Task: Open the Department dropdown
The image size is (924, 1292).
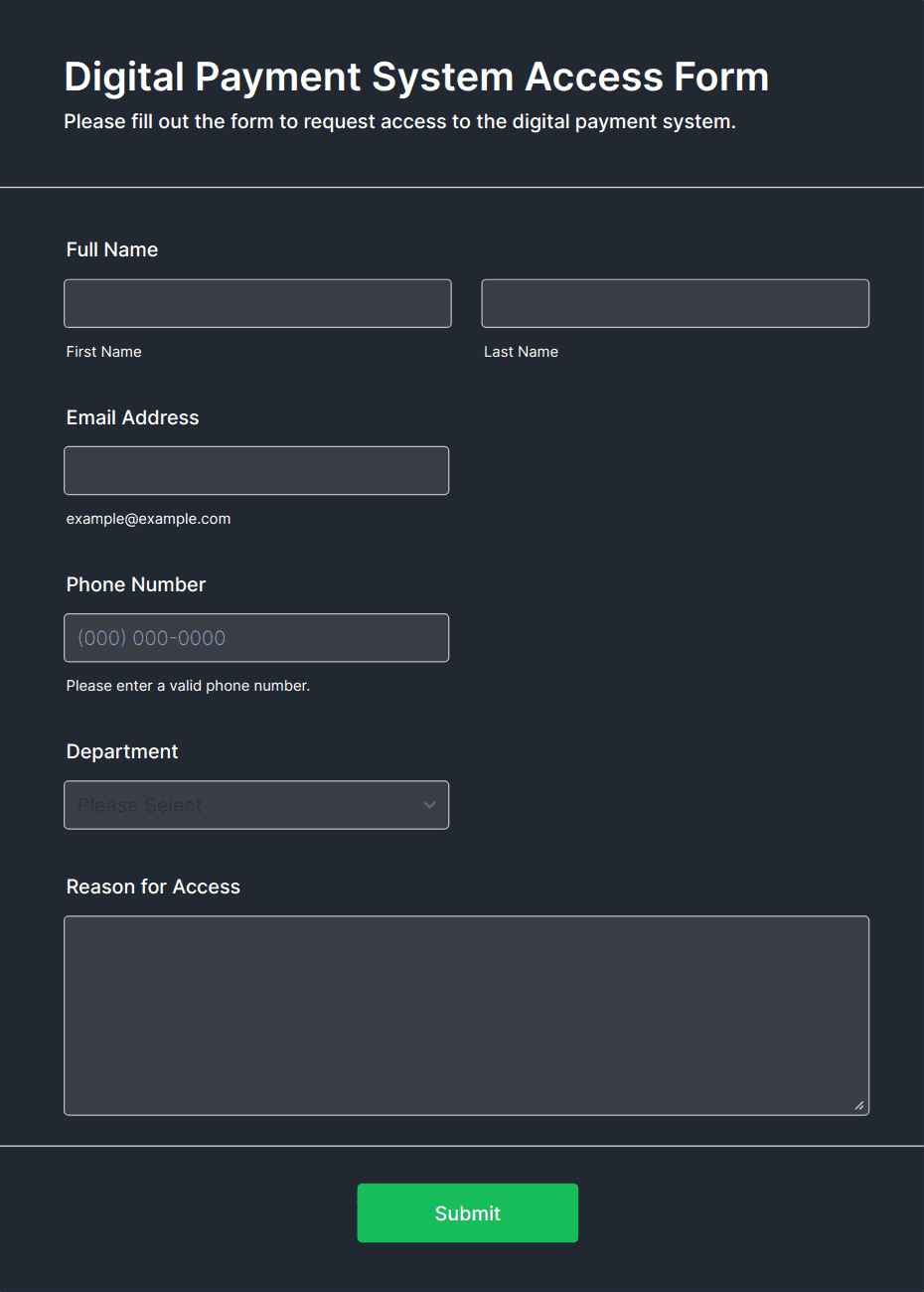Action: pyautogui.click(x=256, y=805)
